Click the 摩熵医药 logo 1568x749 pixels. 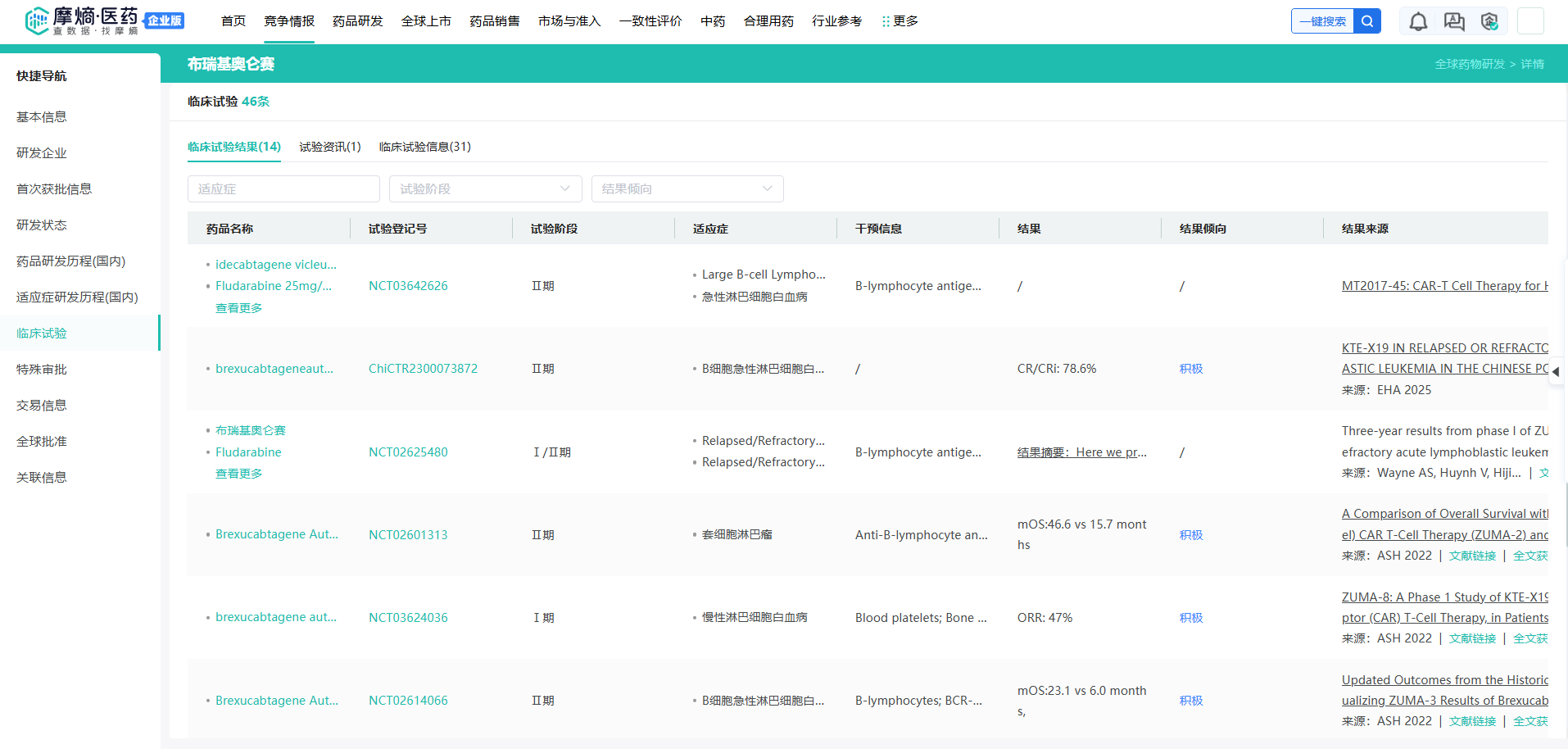(94, 20)
